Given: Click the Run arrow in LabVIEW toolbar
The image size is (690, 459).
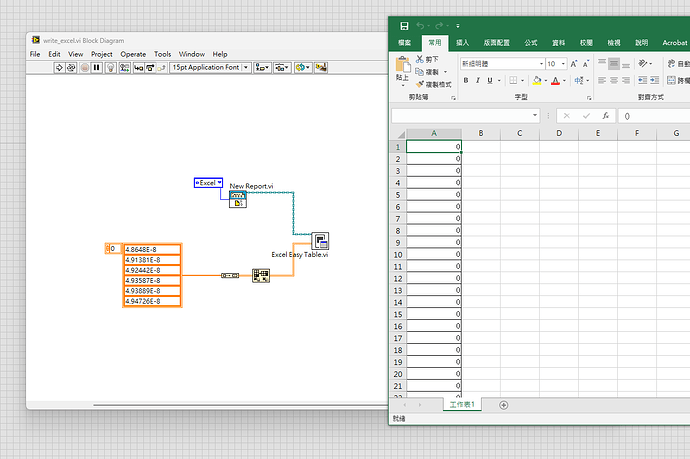Looking at the screenshot, I should (60, 67).
